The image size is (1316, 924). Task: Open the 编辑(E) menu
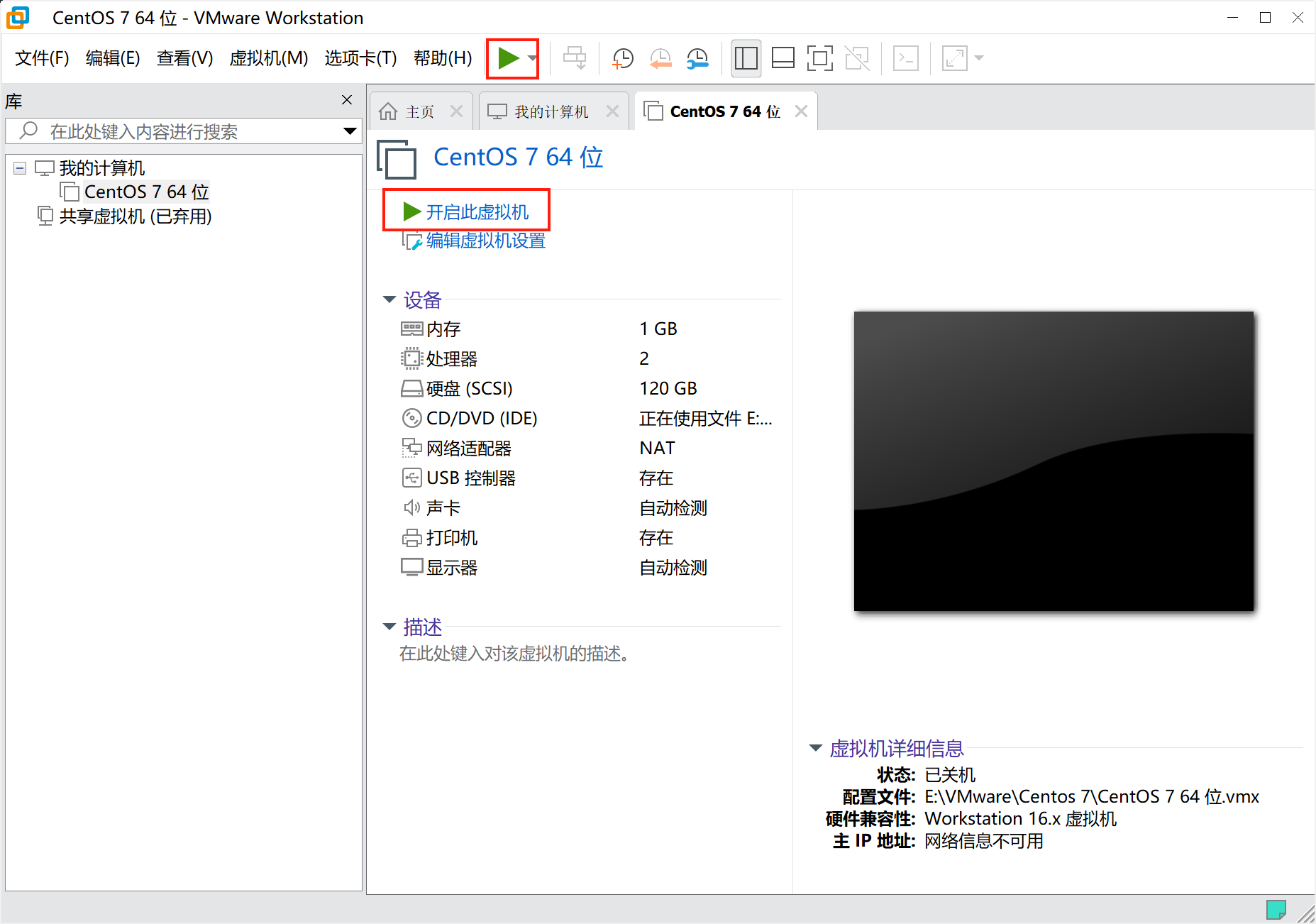pos(113,58)
